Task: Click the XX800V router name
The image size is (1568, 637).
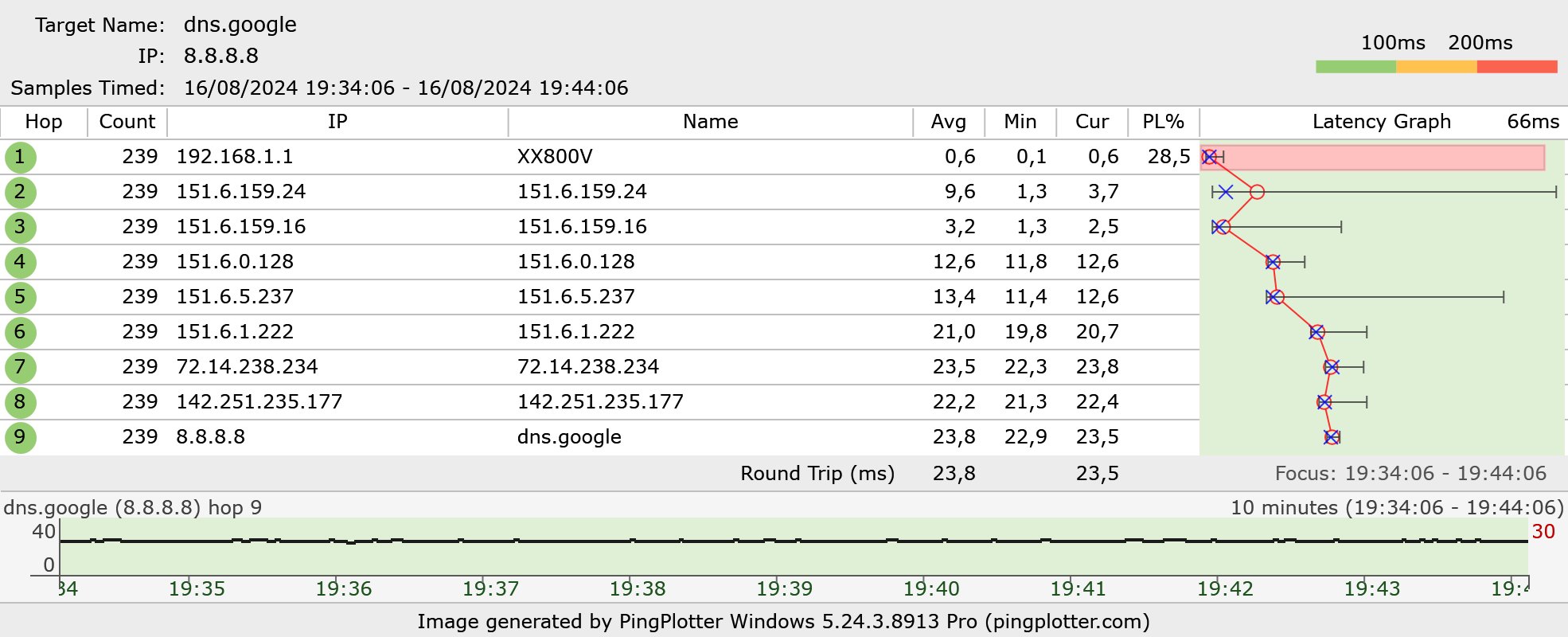Action: (555, 157)
